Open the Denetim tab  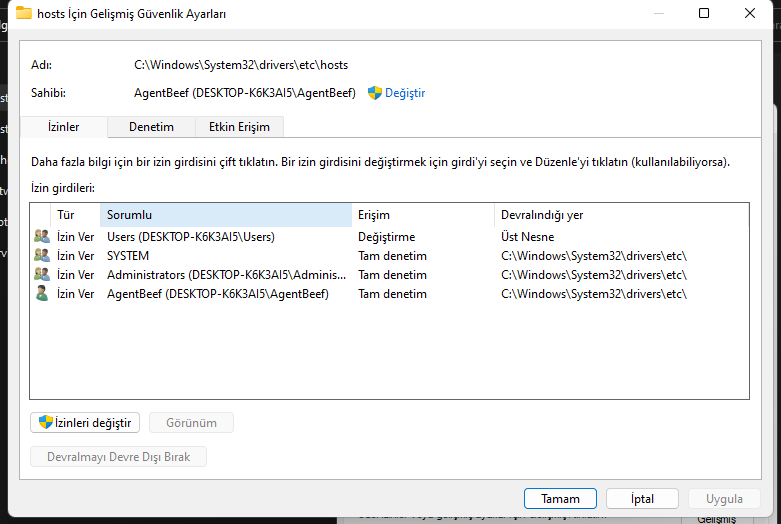tap(151, 127)
